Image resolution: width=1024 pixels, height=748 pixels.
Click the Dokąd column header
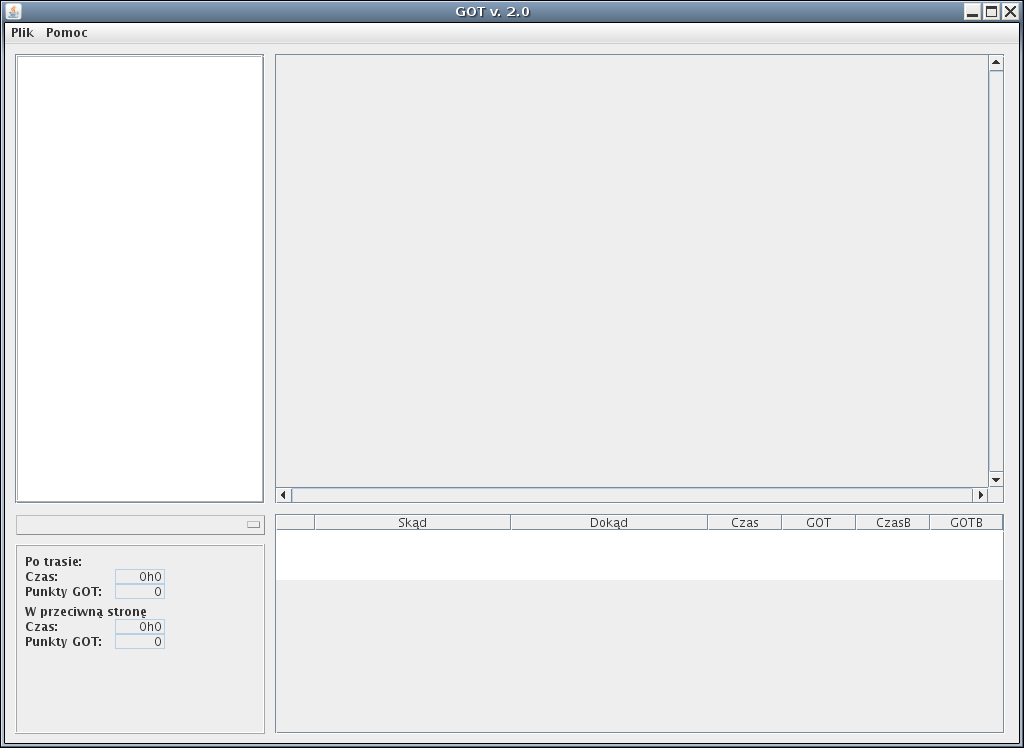pyautogui.click(x=609, y=523)
